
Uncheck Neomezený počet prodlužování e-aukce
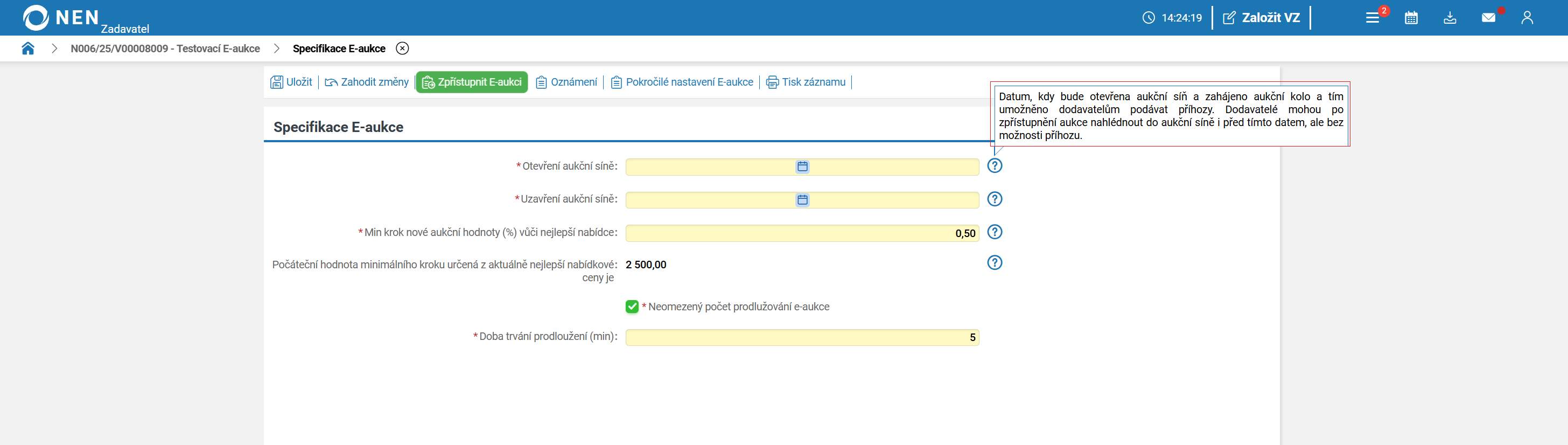pos(632,307)
